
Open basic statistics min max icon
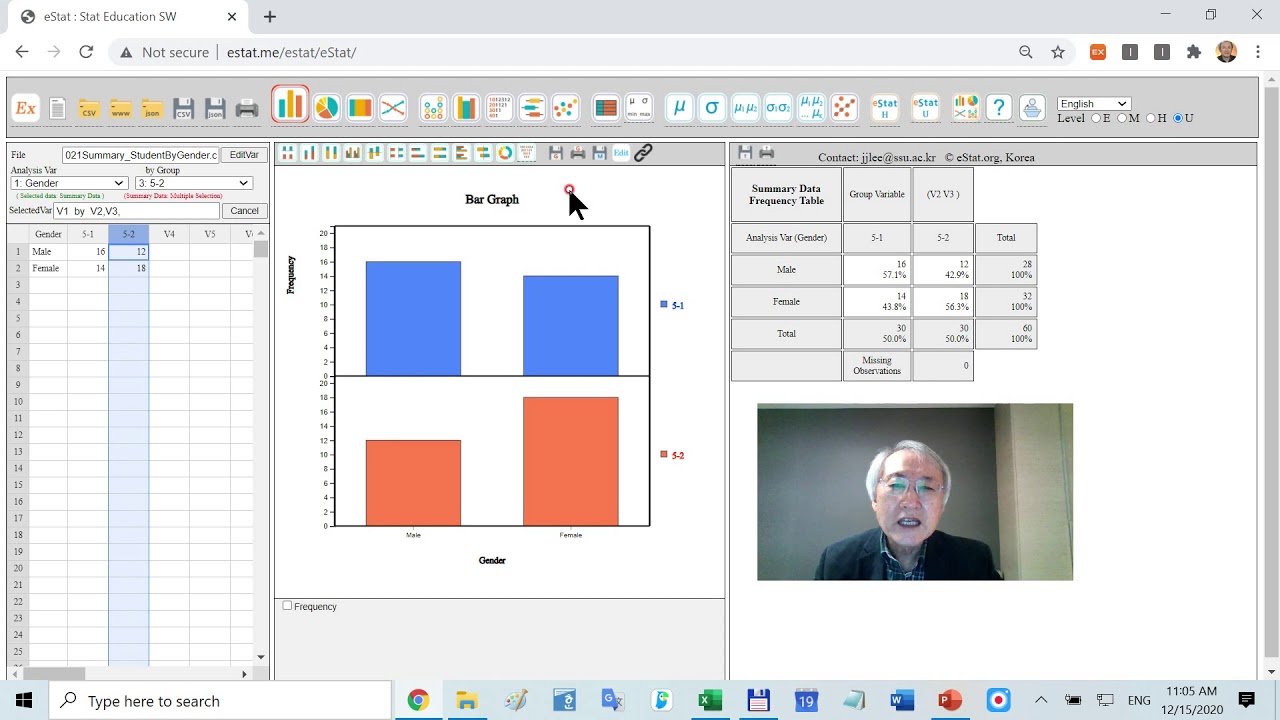tap(639, 108)
